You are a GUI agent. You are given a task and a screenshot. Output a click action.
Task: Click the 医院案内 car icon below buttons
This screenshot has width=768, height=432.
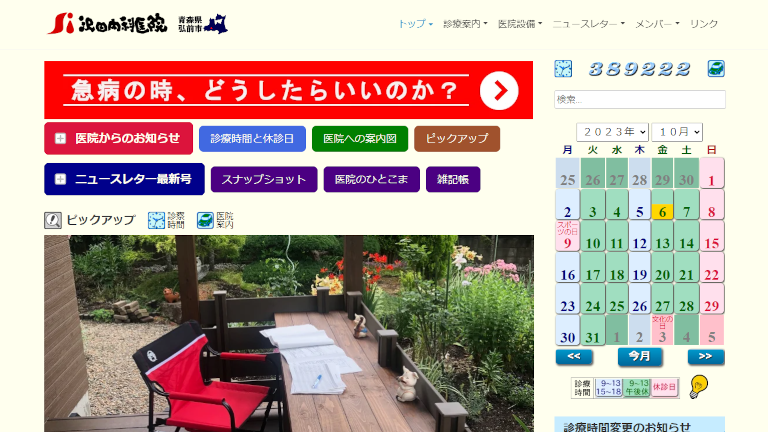[205, 220]
